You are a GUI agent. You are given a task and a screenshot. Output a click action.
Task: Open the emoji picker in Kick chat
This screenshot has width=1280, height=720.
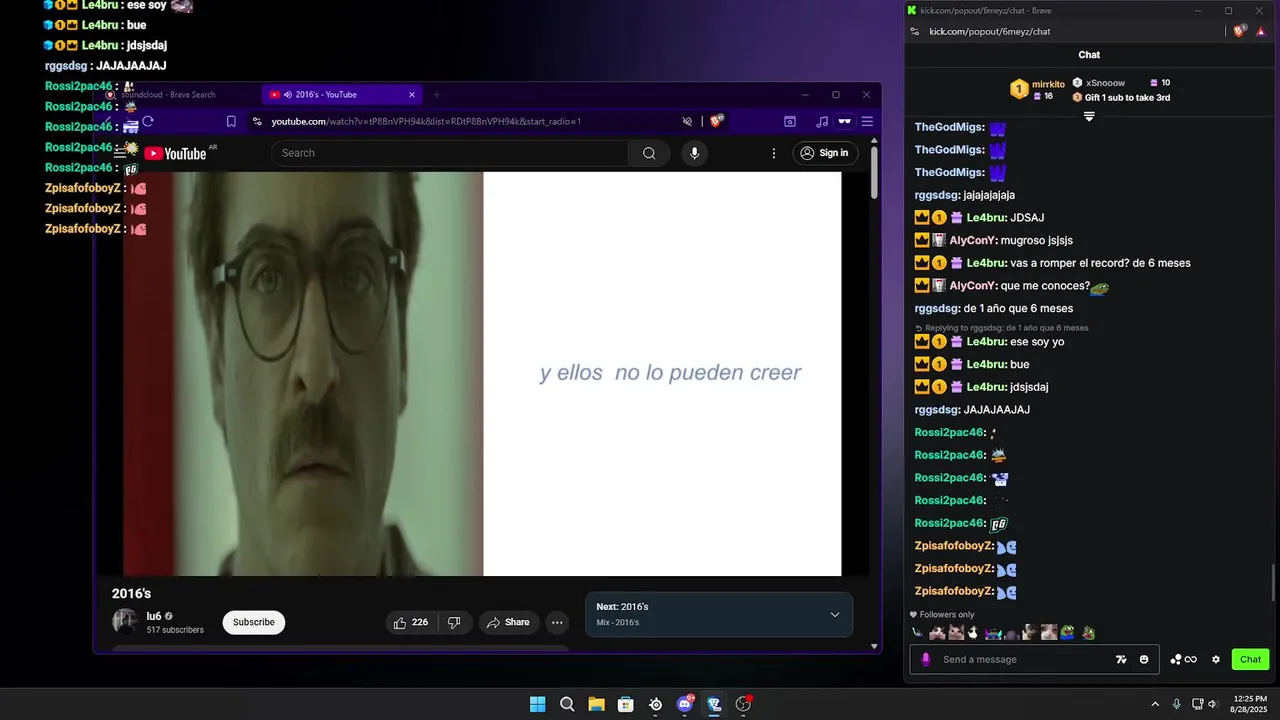click(x=1144, y=659)
